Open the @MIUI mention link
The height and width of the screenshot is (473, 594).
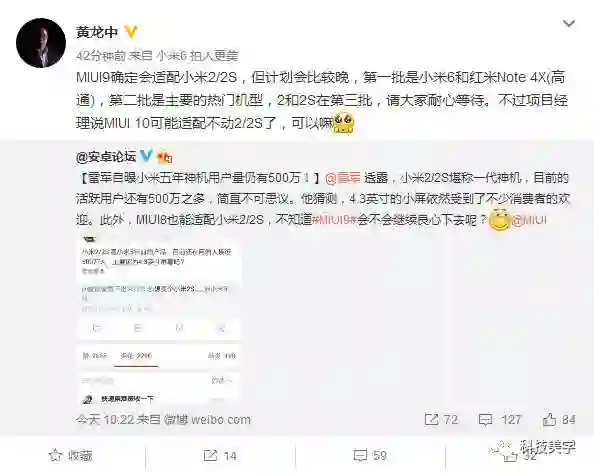pos(529,220)
